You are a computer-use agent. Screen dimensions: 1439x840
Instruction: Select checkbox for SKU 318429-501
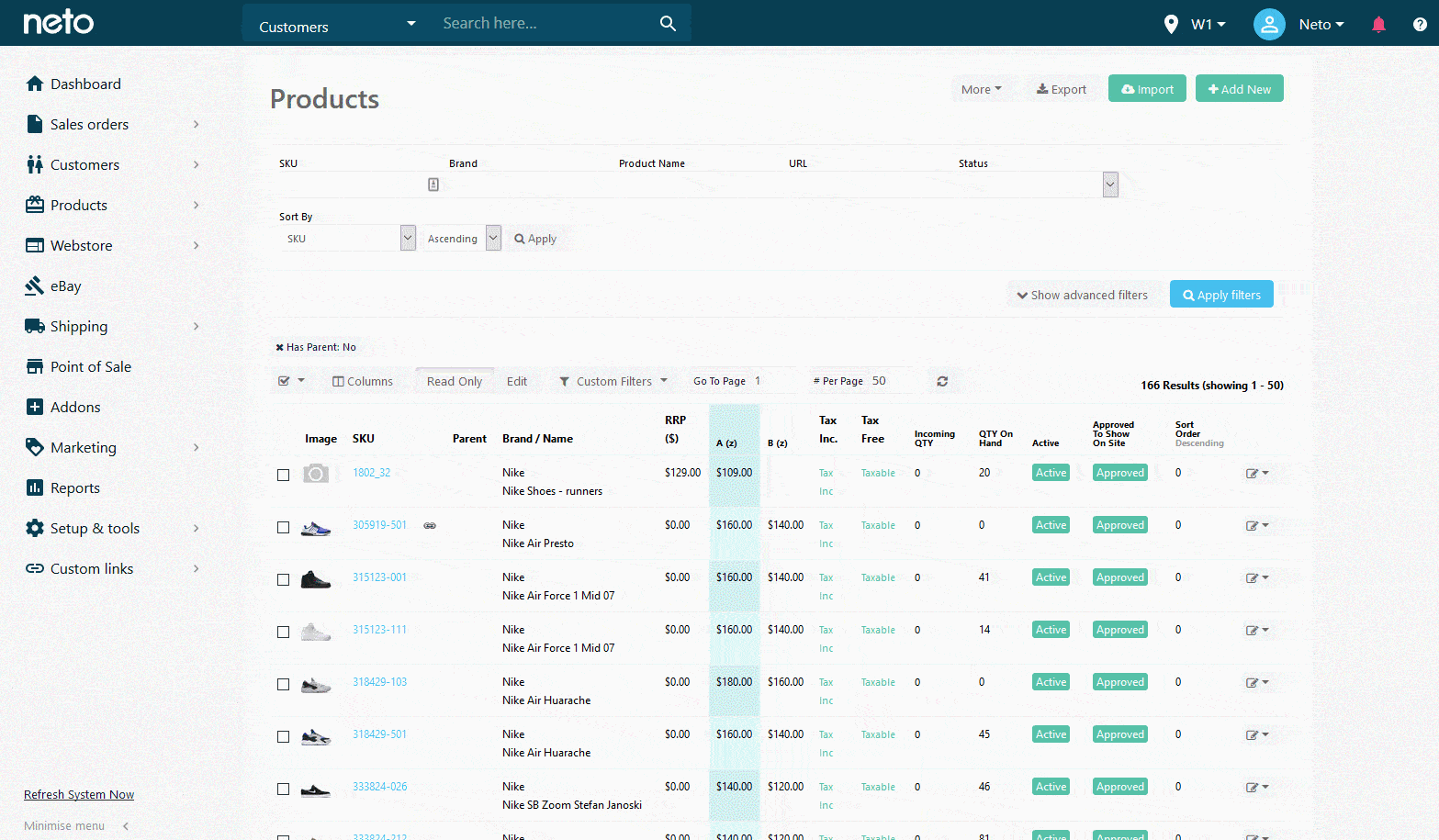tap(283, 736)
